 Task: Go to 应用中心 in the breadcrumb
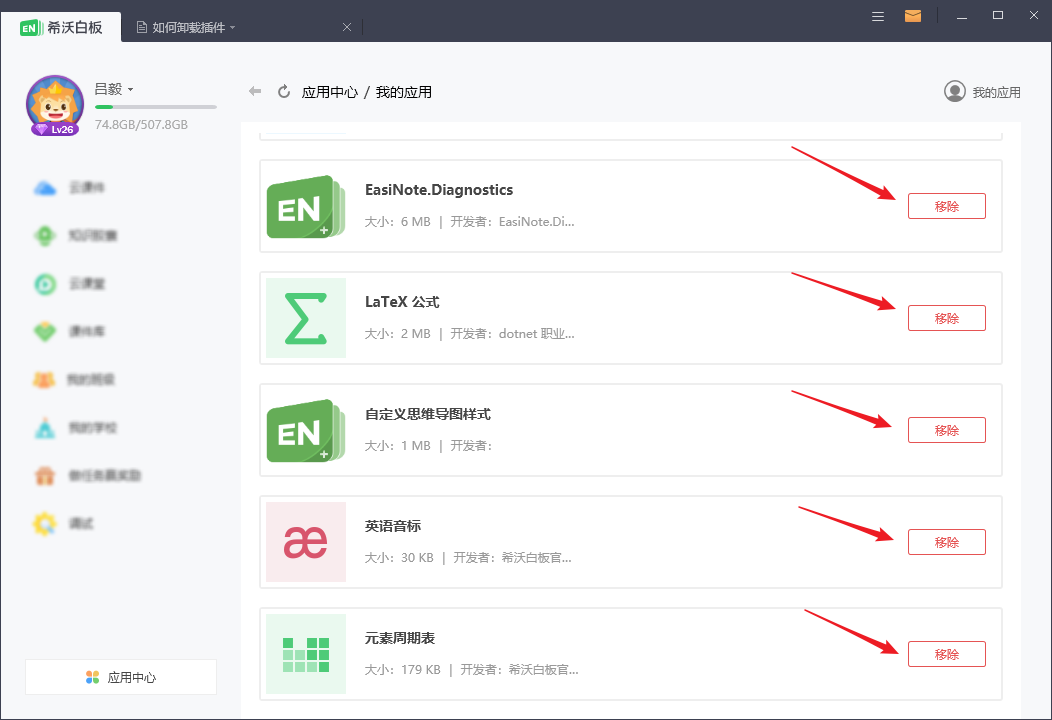(330, 92)
